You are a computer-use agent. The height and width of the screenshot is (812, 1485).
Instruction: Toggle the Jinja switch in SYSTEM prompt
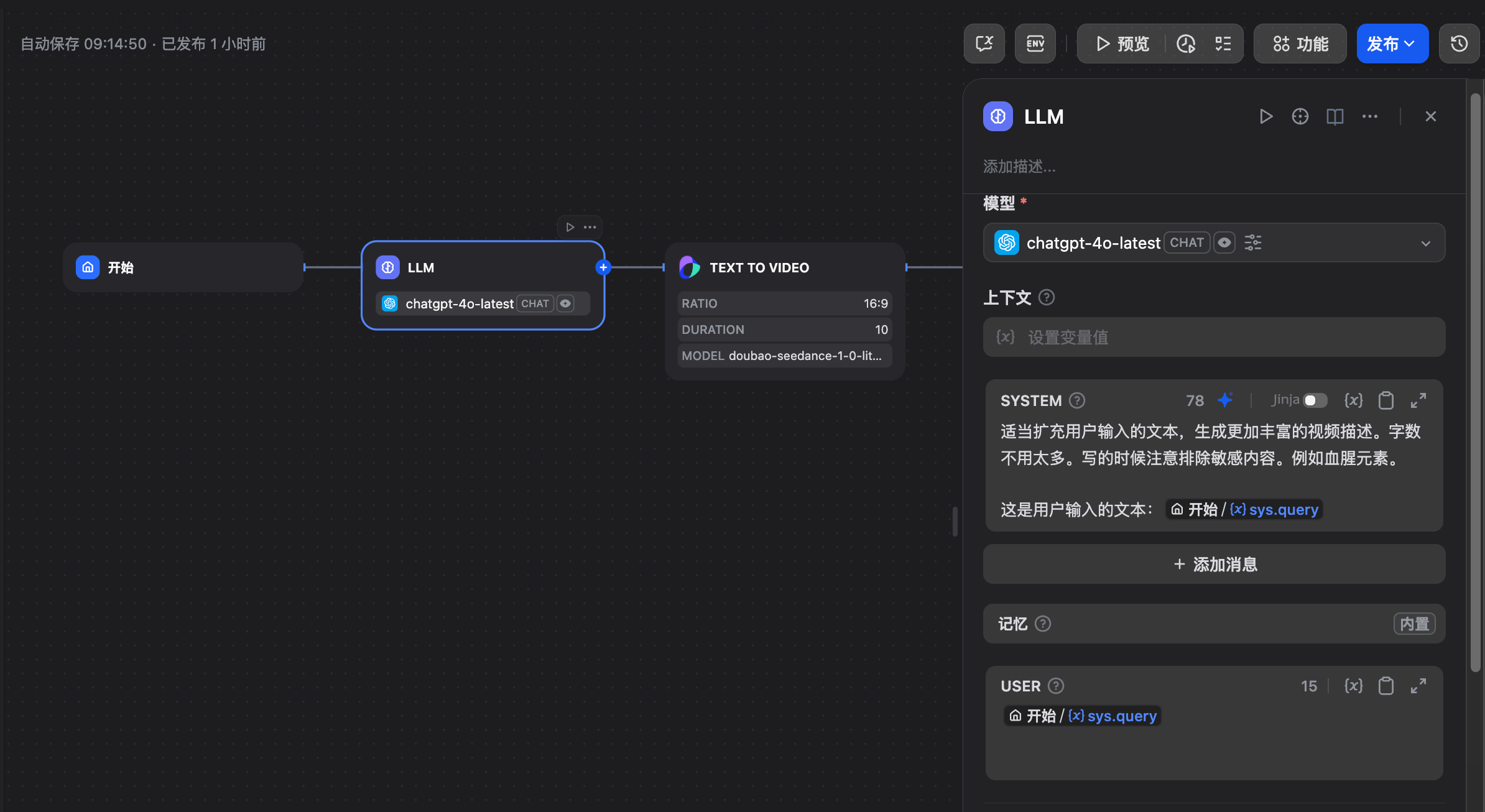click(1315, 400)
